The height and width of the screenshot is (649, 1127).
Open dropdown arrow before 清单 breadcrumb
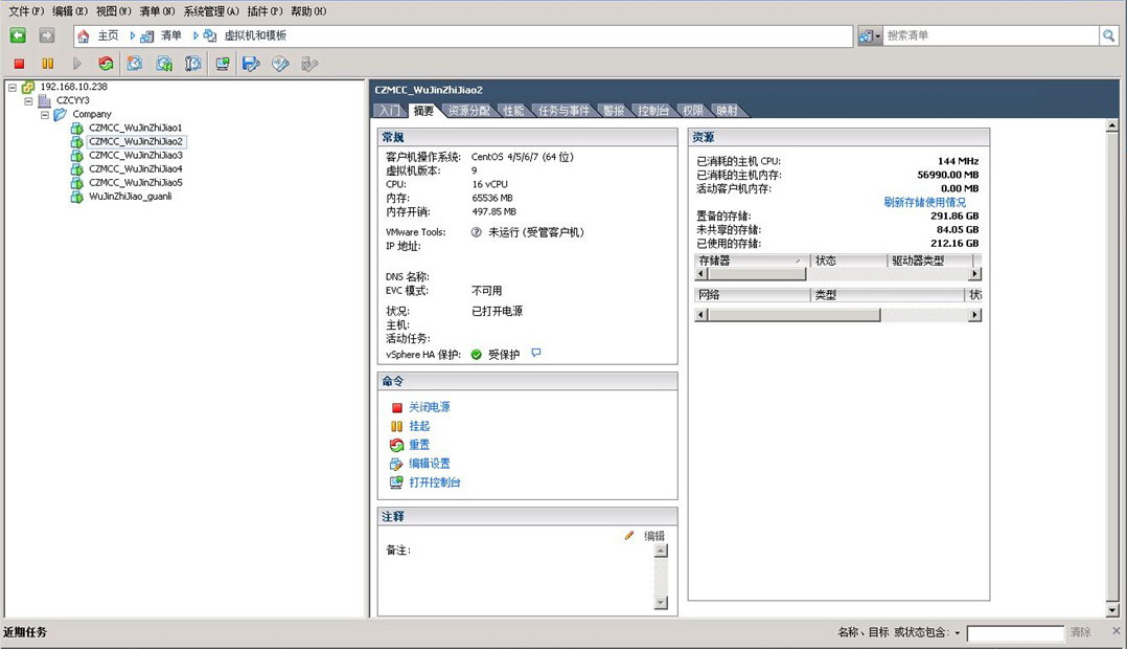(x=132, y=35)
